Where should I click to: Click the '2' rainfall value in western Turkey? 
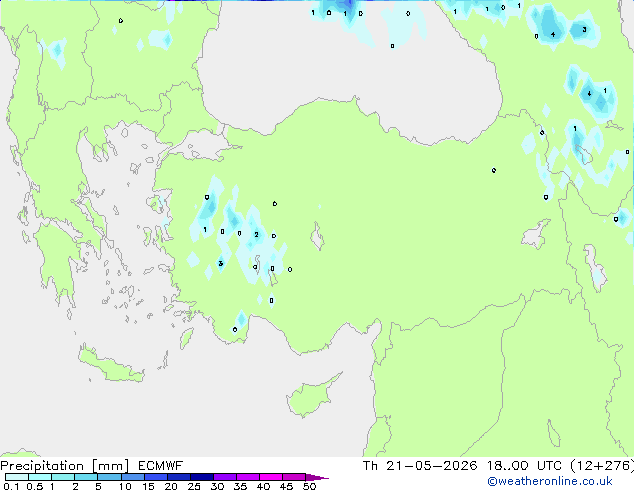[256, 234]
